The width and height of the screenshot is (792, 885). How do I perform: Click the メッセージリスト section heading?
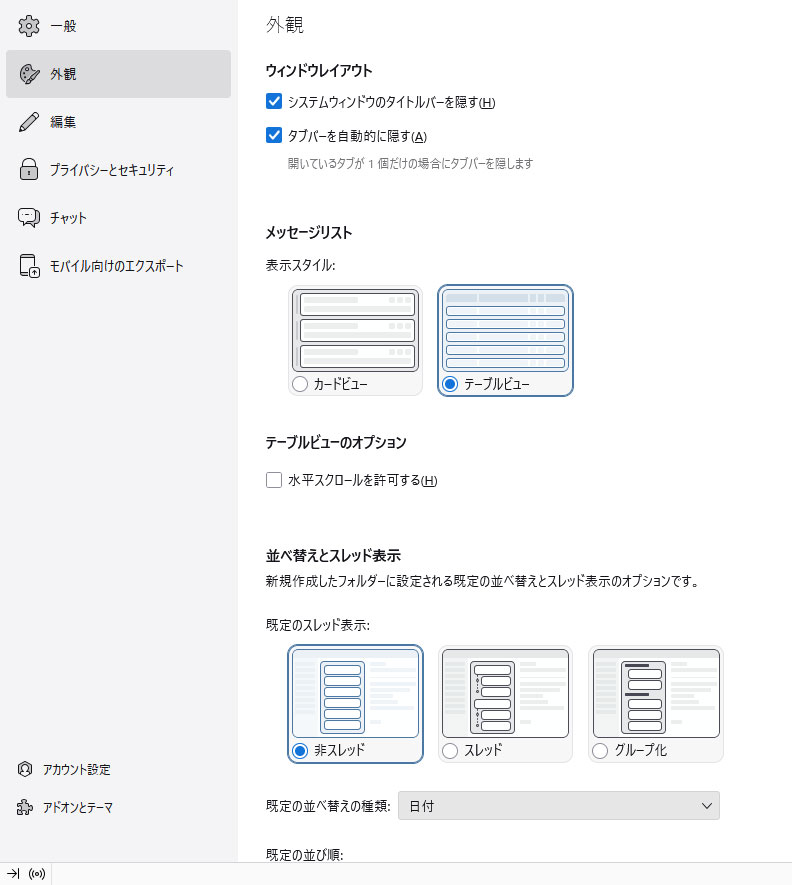point(309,233)
